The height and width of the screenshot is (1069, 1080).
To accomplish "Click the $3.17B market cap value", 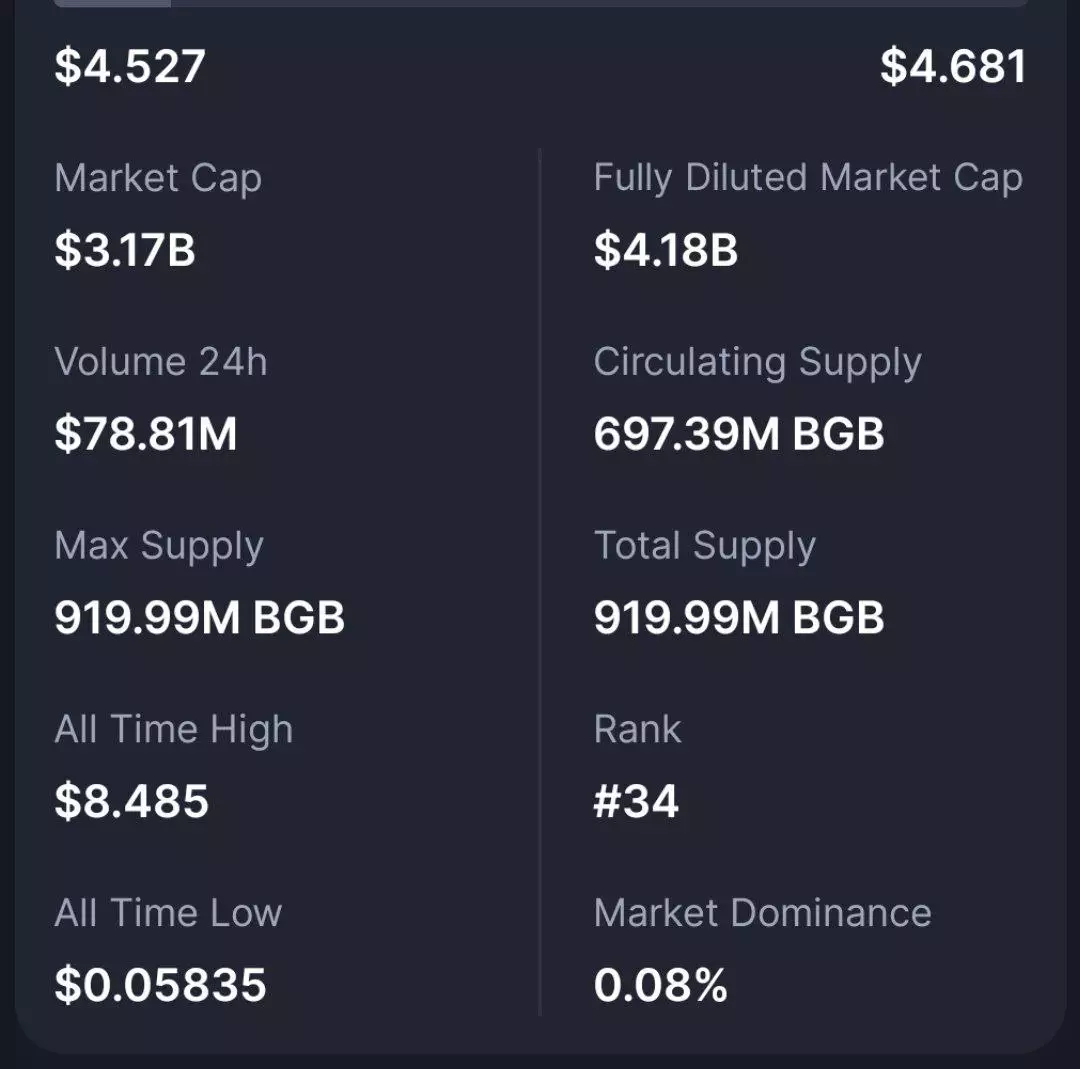I will [x=125, y=250].
